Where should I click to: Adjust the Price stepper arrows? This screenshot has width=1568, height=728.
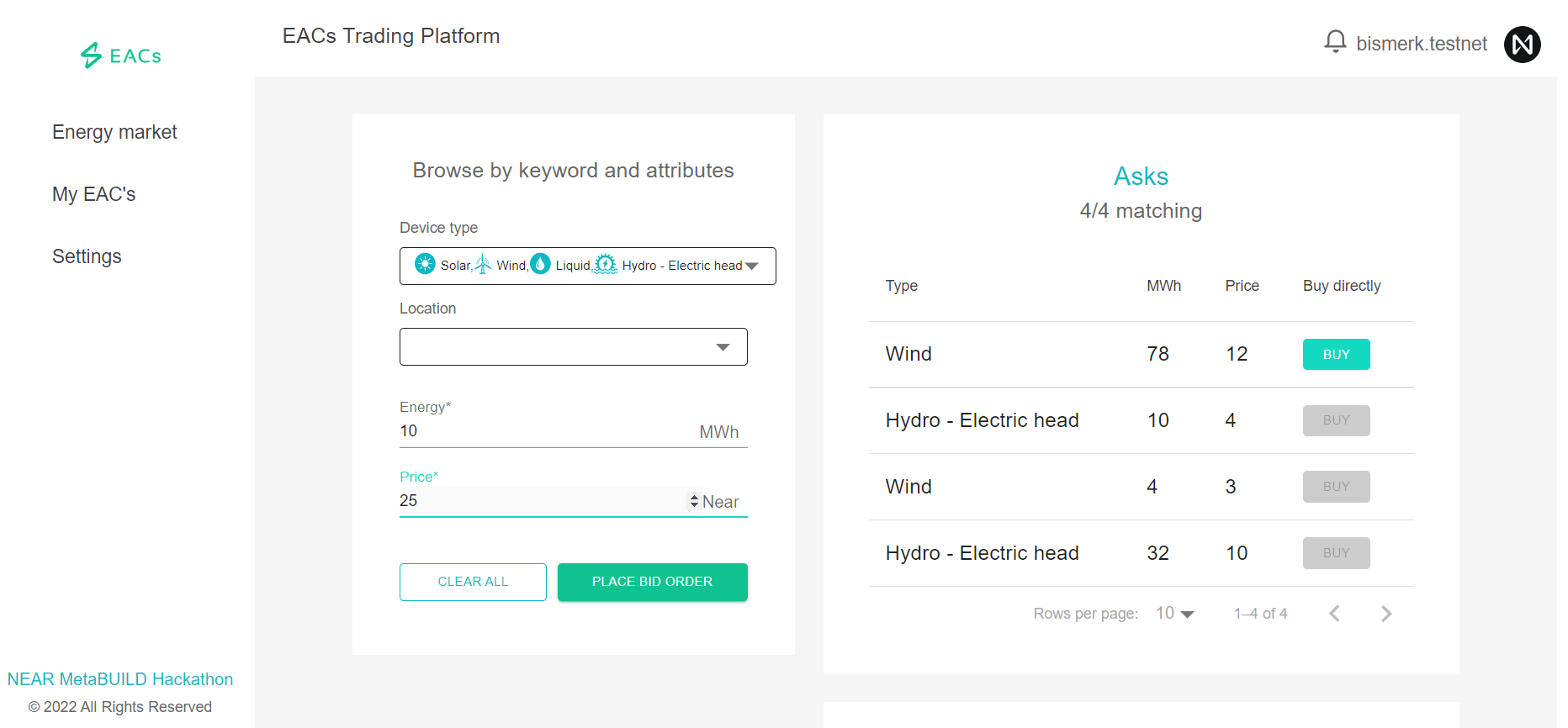point(694,501)
